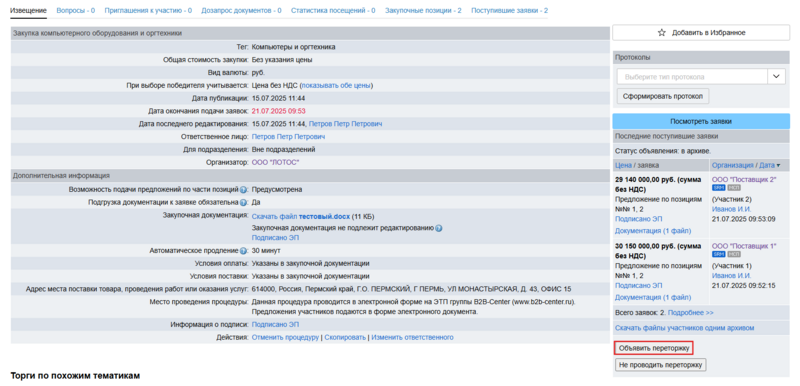Screen dimensions: 800x386
Task: Click the Сформировать протокол button
Action: coord(663,96)
